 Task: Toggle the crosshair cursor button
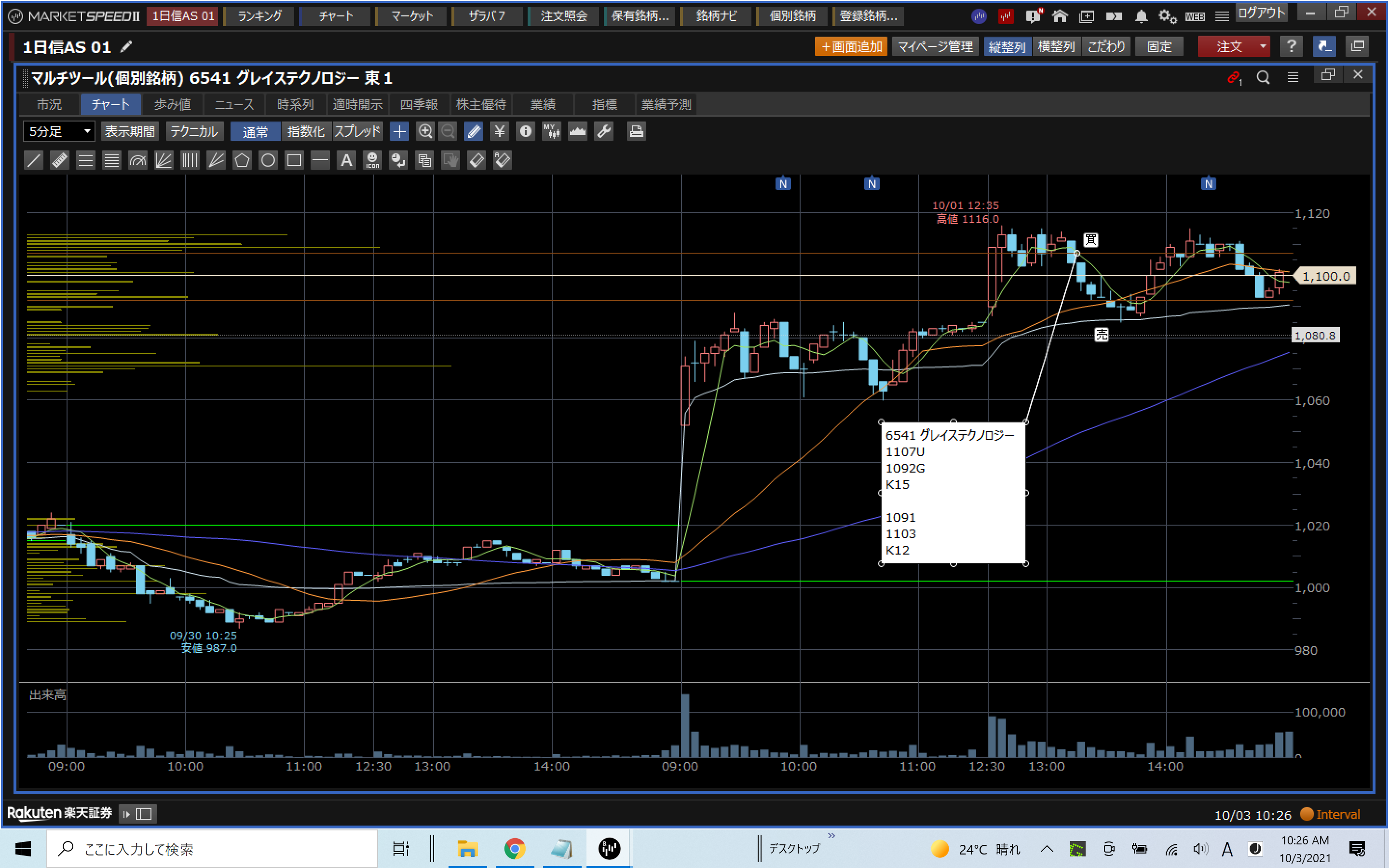pyautogui.click(x=399, y=132)
